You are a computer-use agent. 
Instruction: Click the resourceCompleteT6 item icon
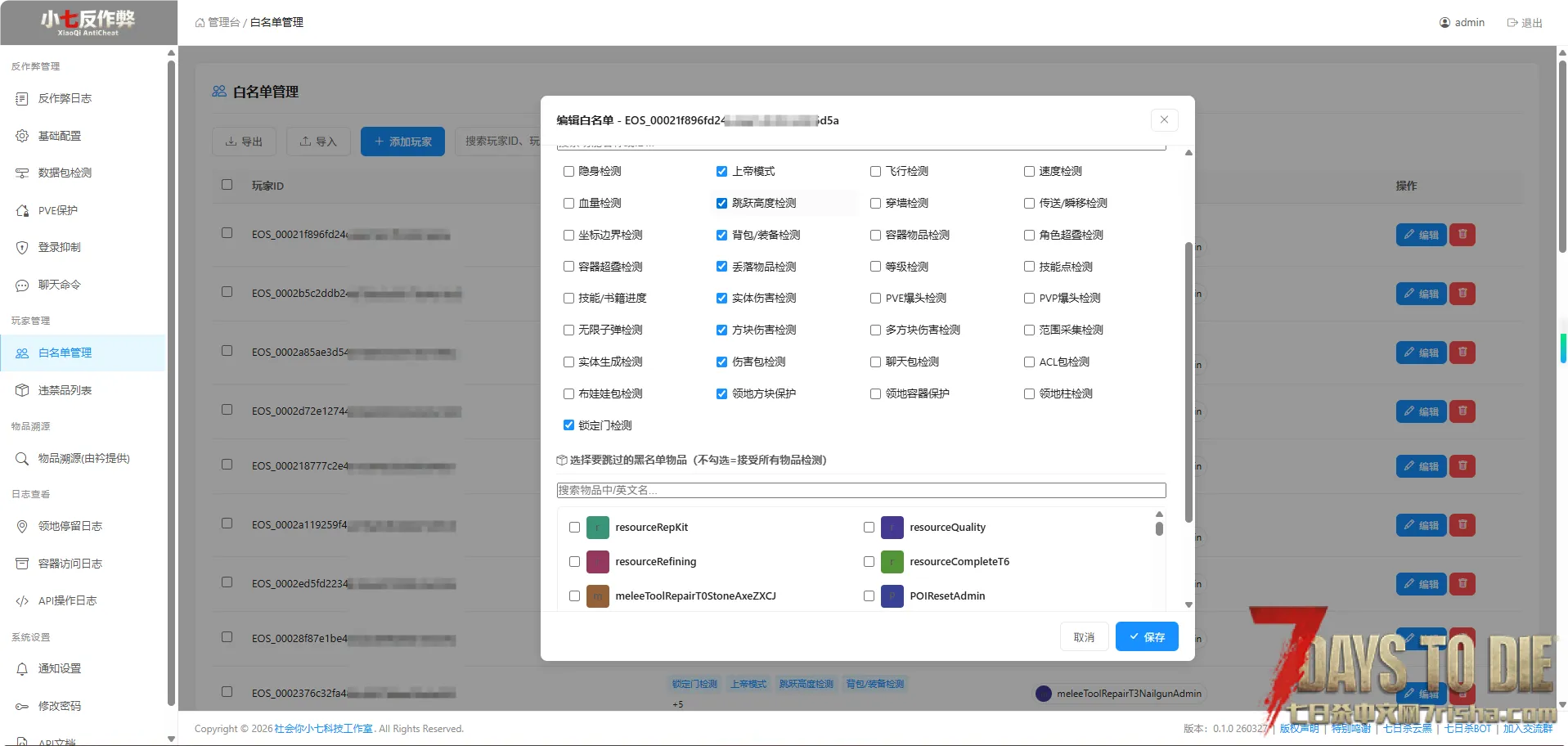(x=892, y=562)
